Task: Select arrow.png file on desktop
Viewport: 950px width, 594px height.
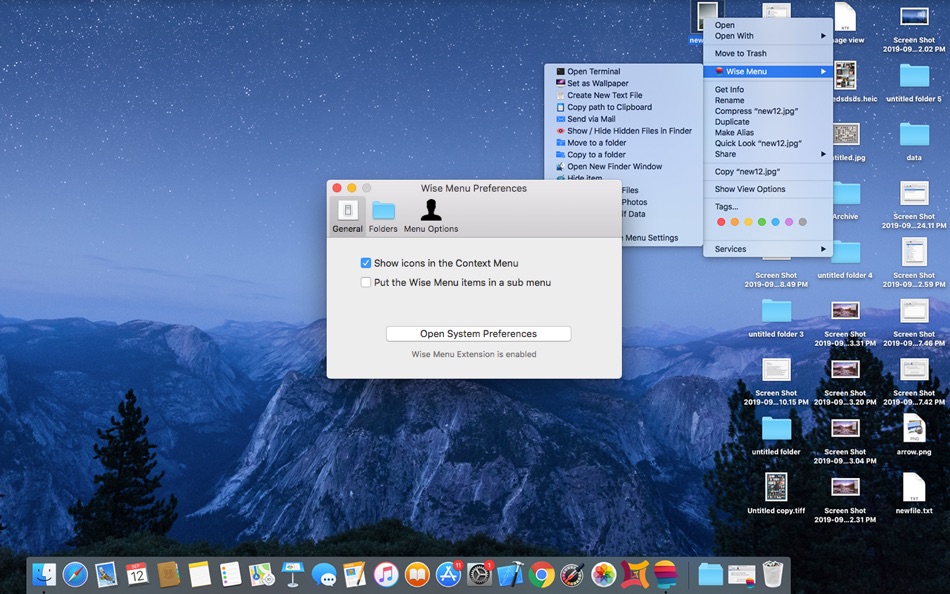Action: point(914,434)
